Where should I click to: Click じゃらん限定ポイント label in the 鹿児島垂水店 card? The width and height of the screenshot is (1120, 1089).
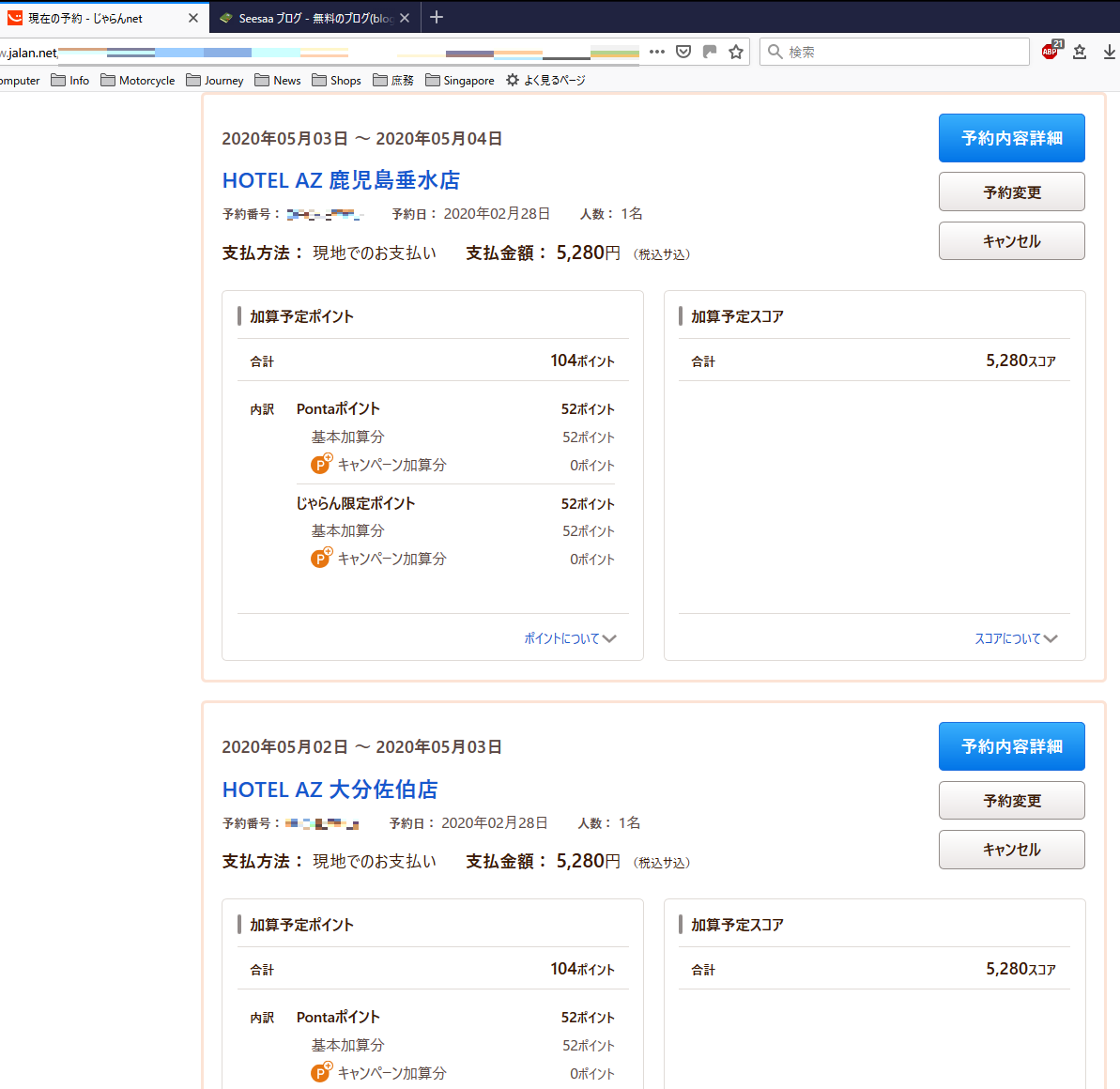tap(356, 503)
